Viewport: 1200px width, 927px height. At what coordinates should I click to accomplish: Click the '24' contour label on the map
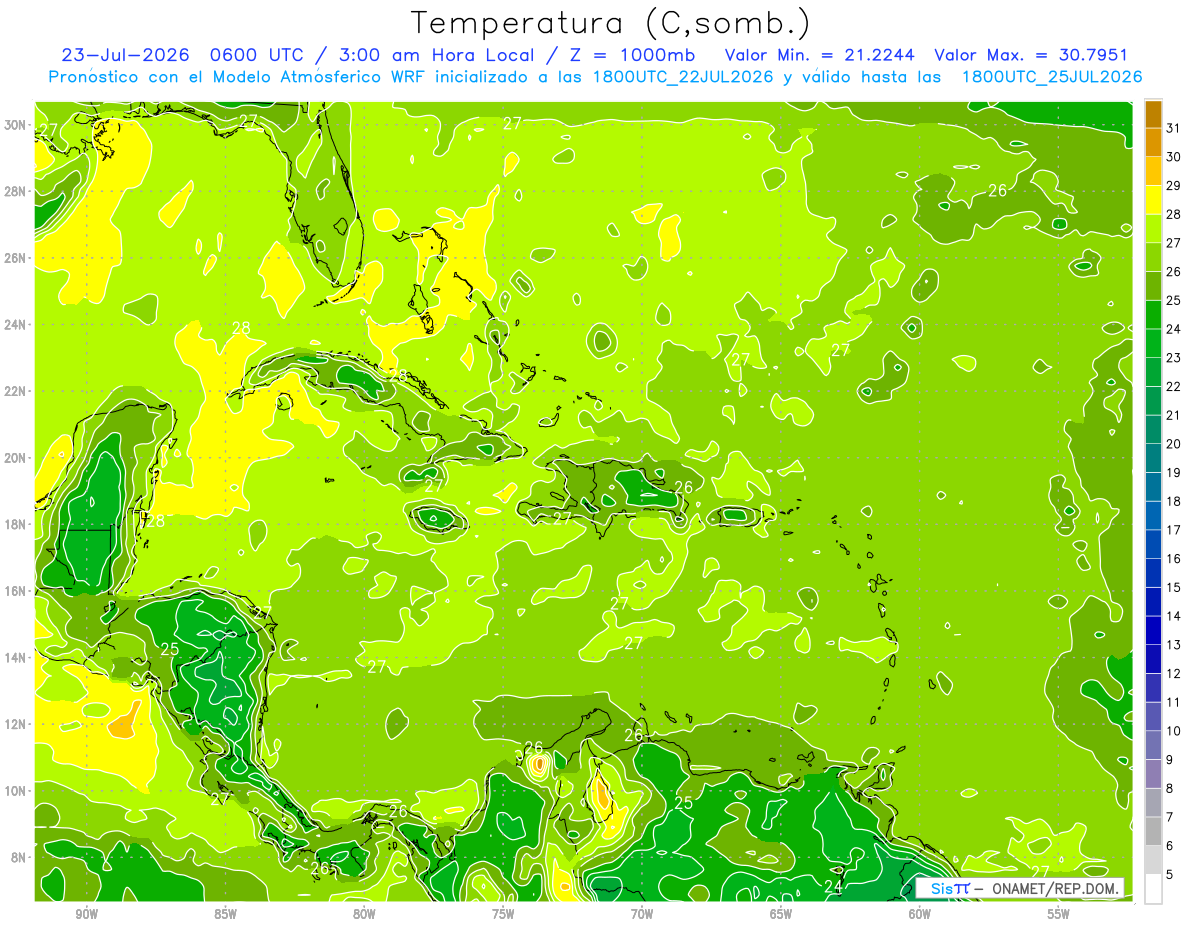[x=833, y=886]
